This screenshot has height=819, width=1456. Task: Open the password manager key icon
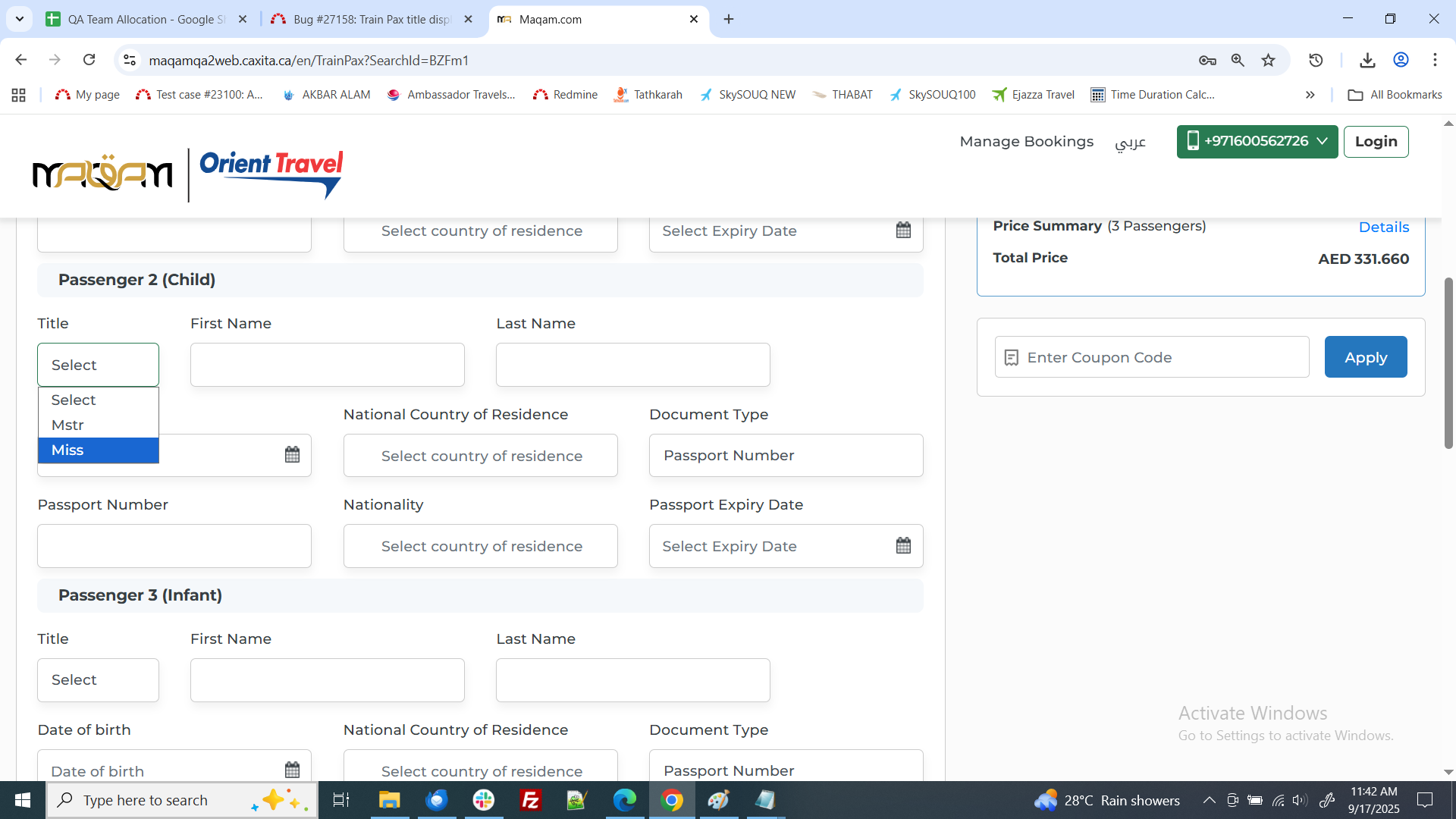(x=1207, y=61)
